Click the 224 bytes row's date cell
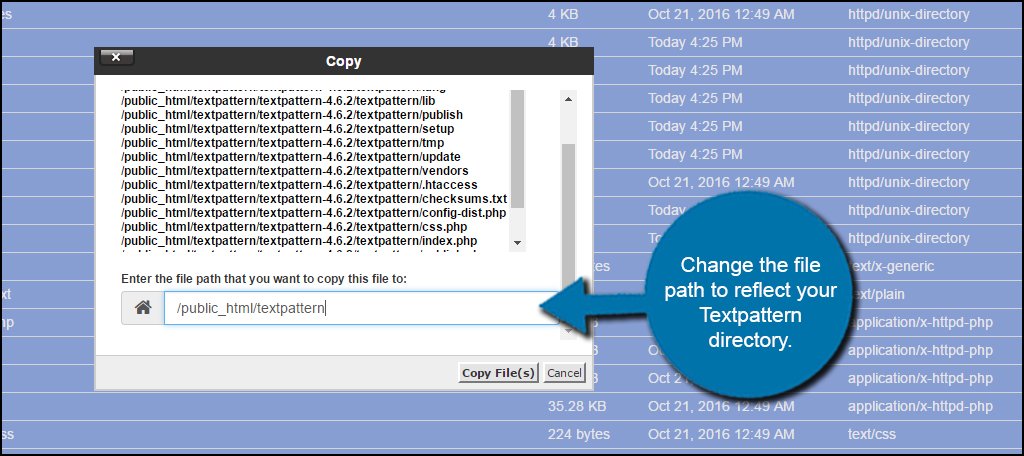1024x456 pixels. coord(722,434)
